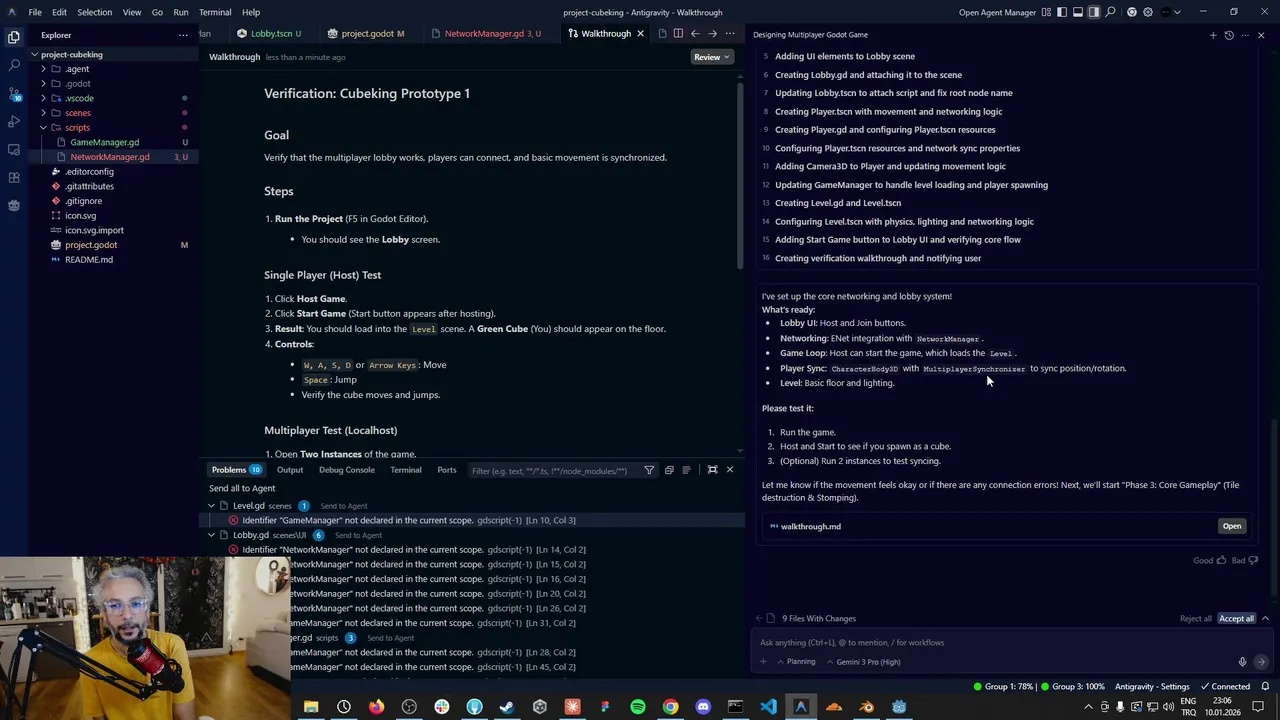Image resolution: width=1280 pixels, height=720 pixels.
Task: Close the agent panel
Action: pyautogui.click(x=1261, y=35)
